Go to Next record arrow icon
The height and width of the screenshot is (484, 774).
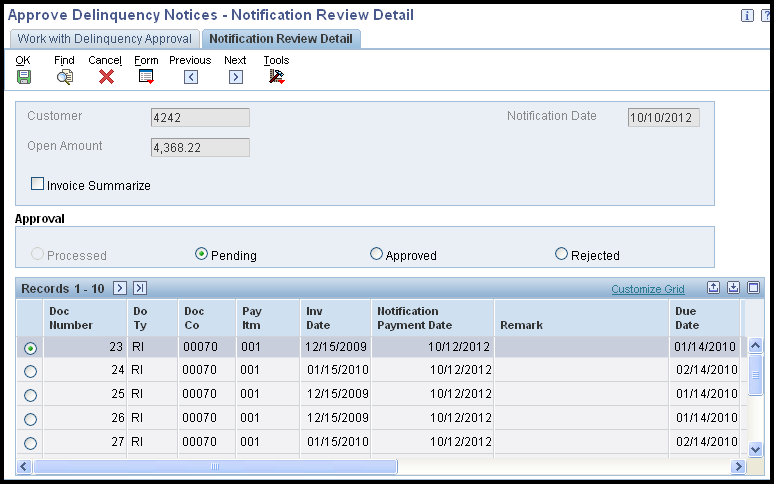pyautogui.click(x=236, y=77)
